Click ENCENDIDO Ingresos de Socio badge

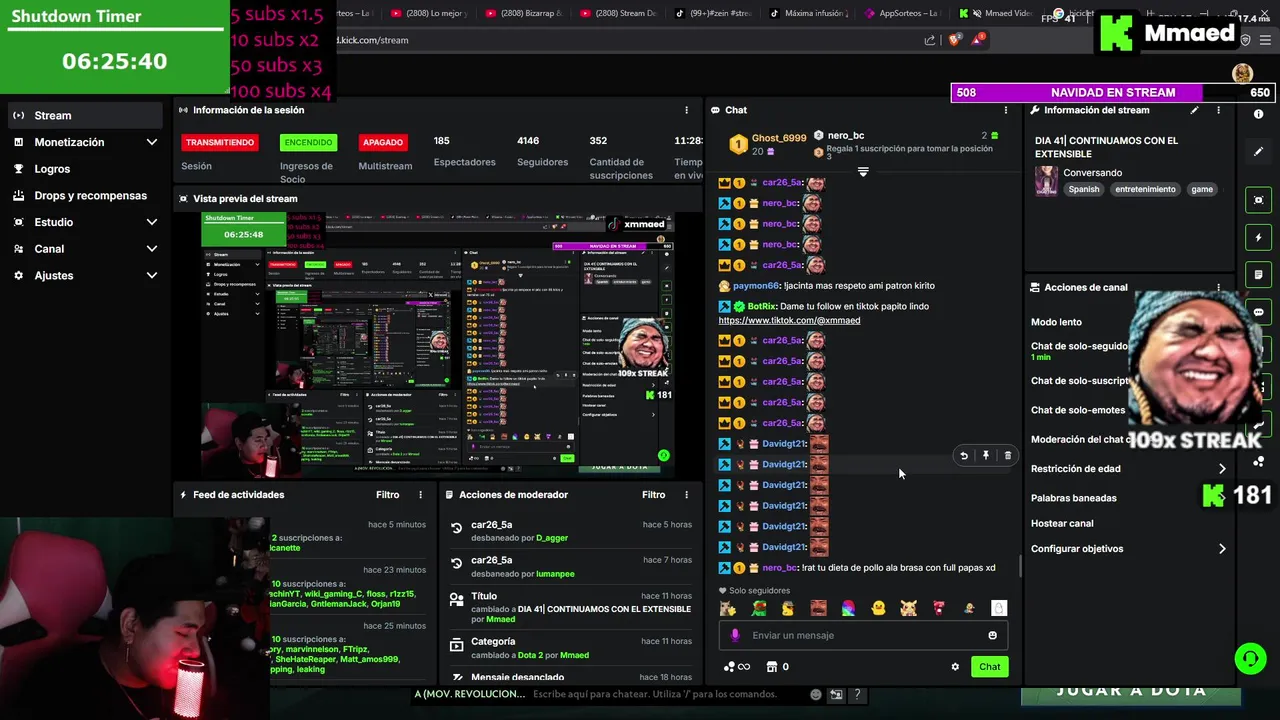click(x=308, y=142)
